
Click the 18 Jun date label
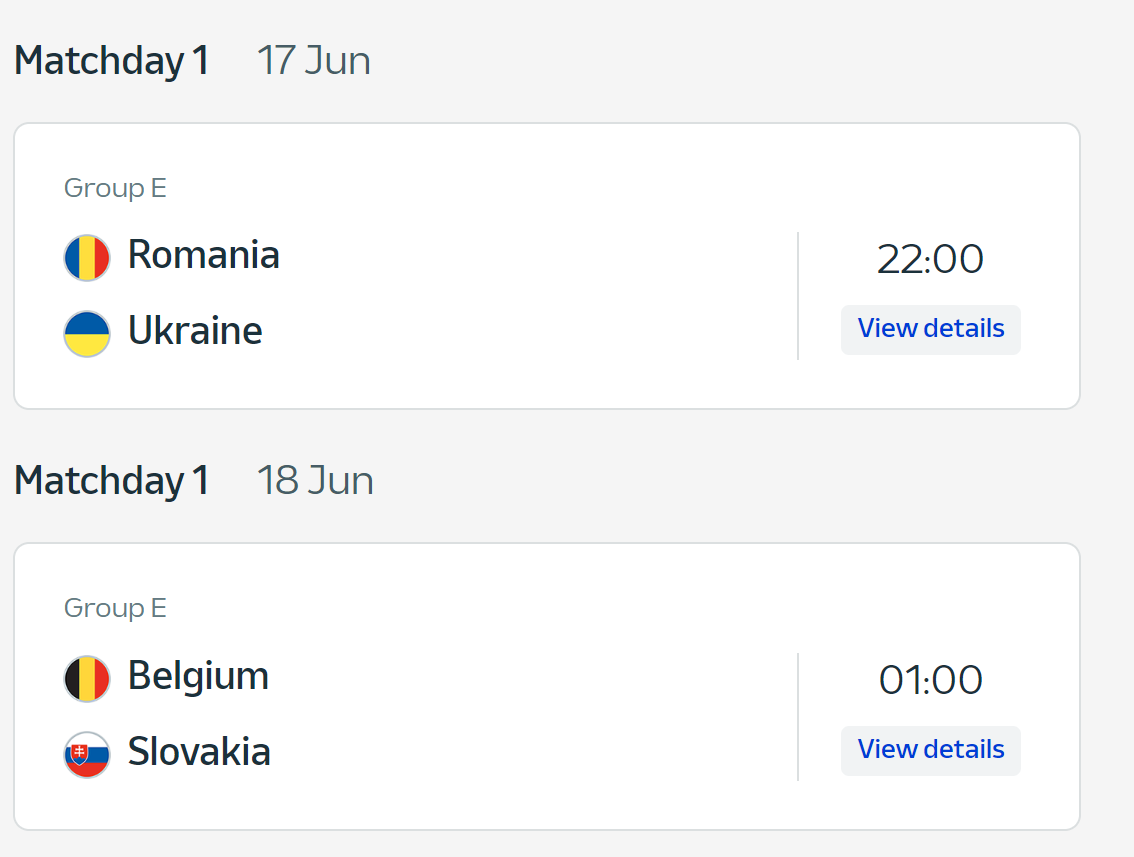pos(315,481)
